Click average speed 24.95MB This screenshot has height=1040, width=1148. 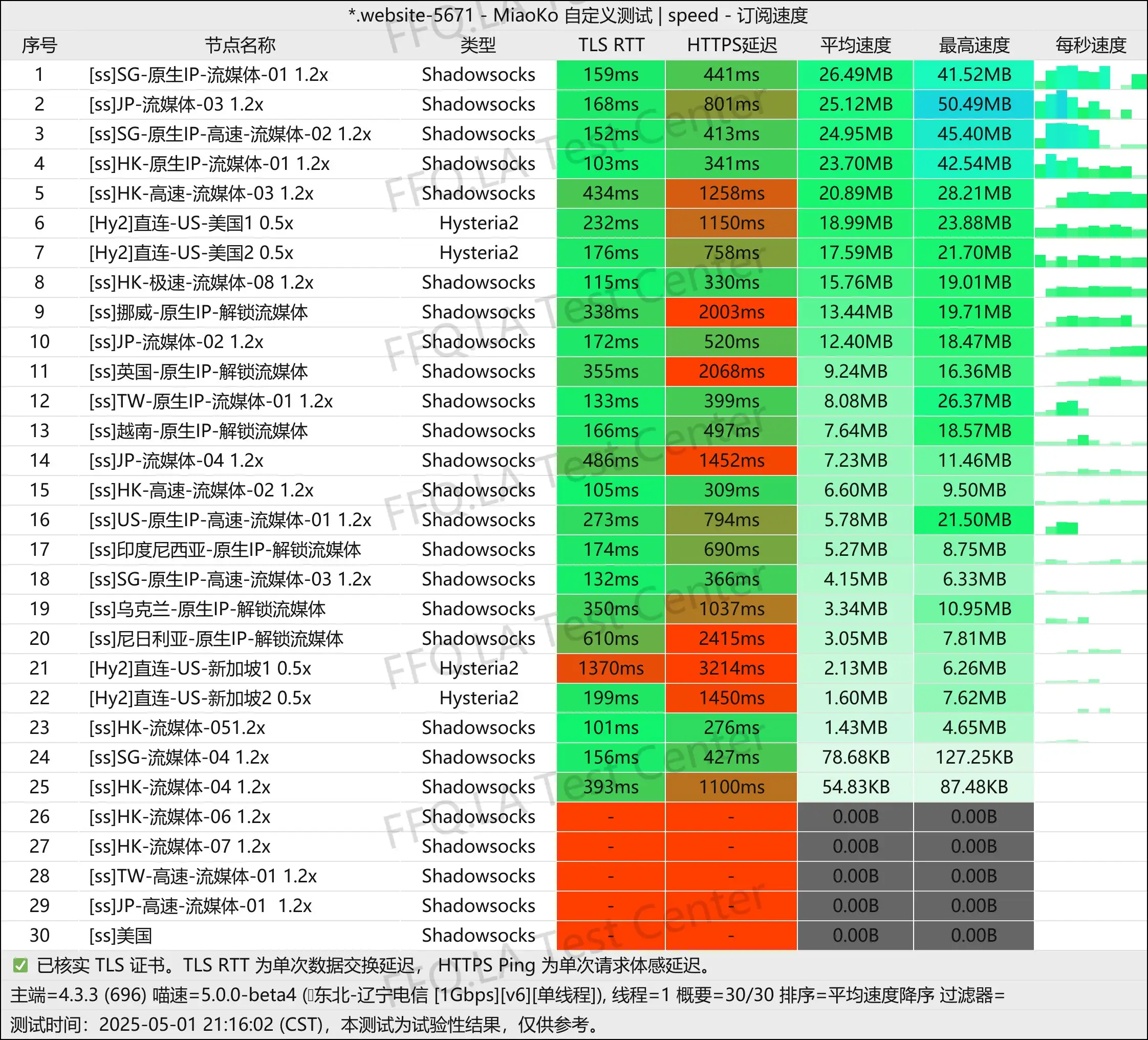pos(855,134)
